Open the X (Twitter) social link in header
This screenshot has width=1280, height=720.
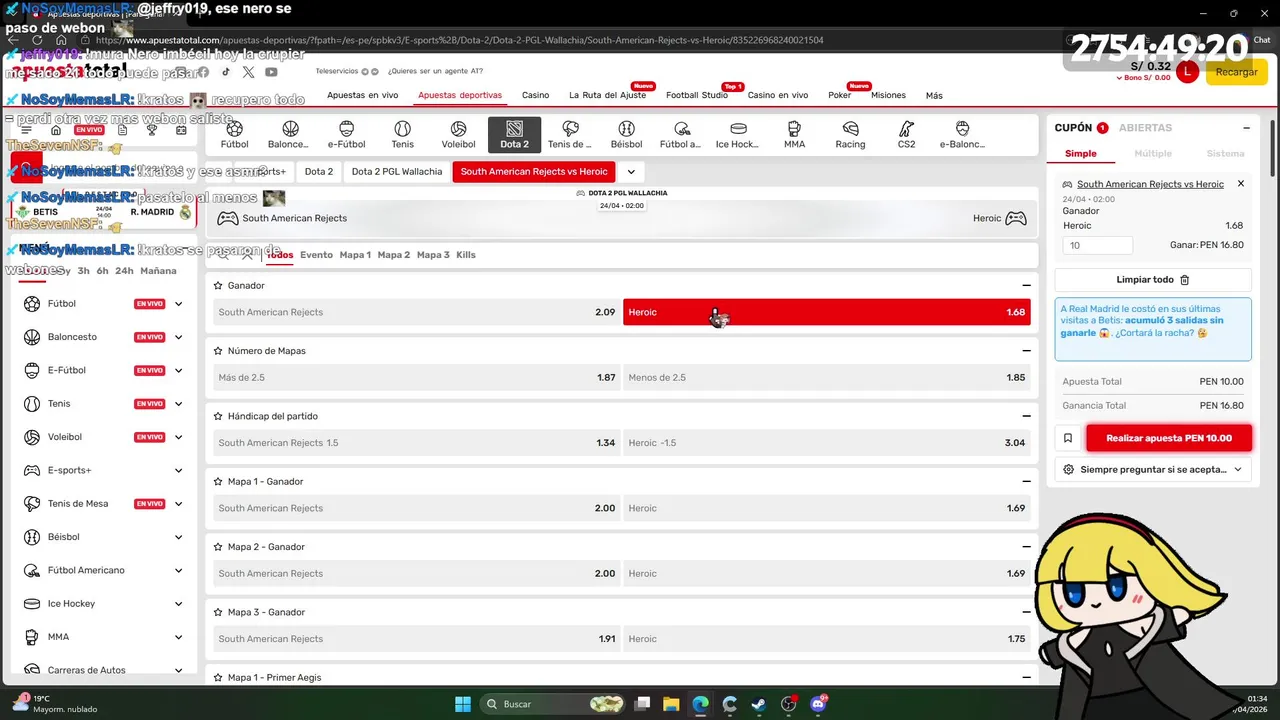tap(248, 72)
